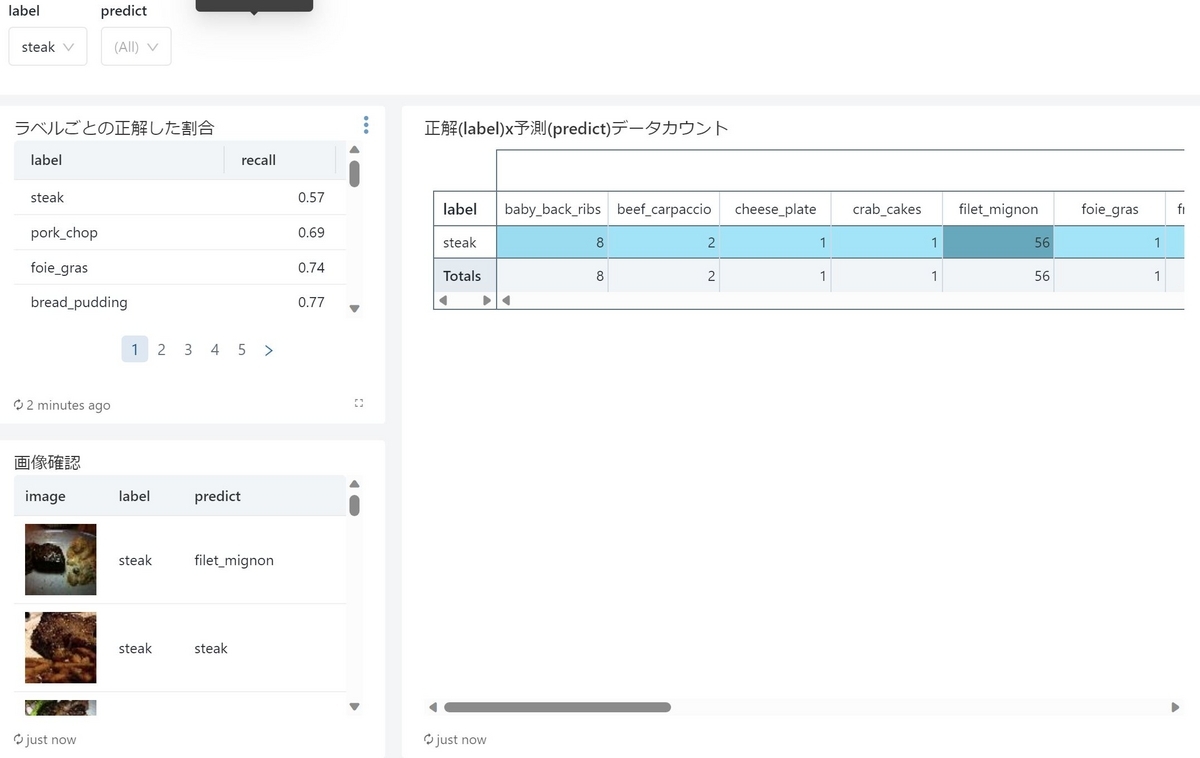Screen dimensions: 1200x758
Task: Click the bottom horizontal scrollbar thumb
Action: point(557,707)
